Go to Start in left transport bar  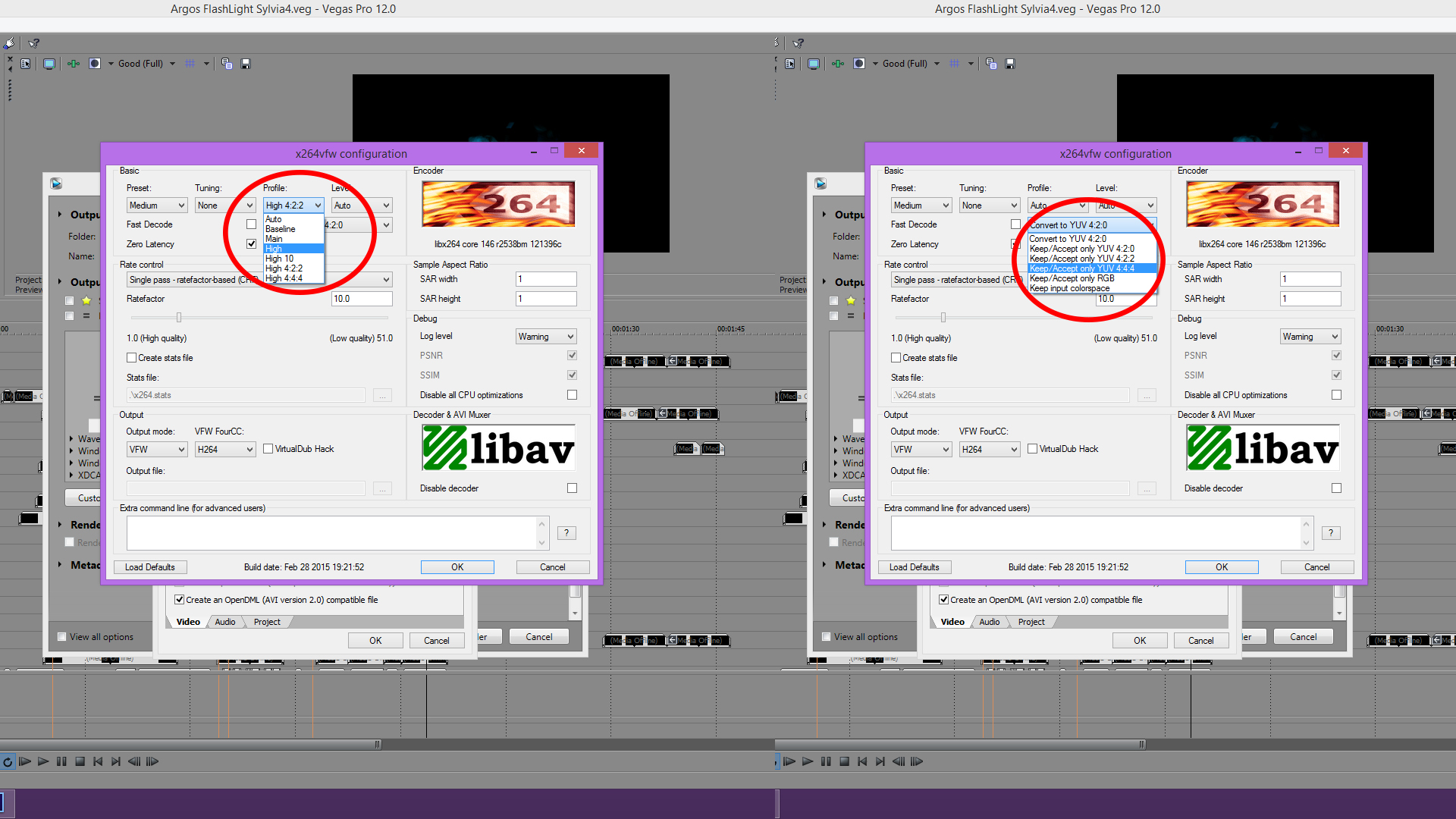click(98, 761)
